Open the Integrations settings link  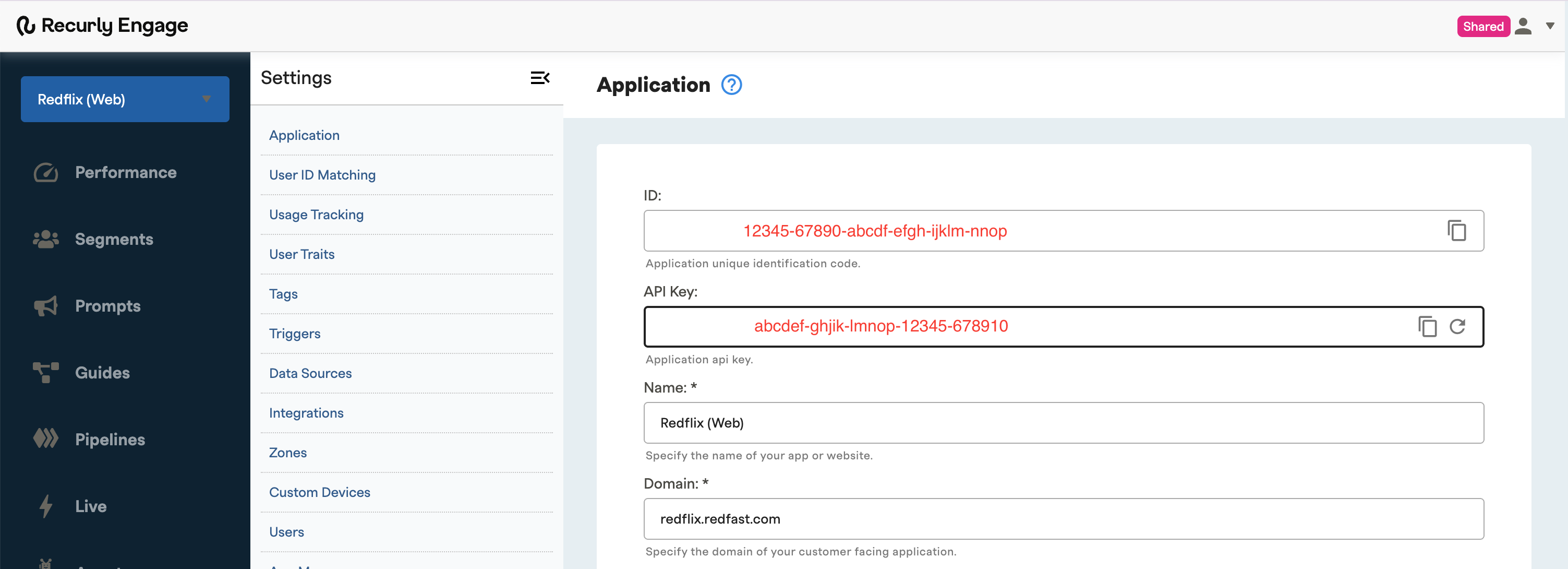[x=306, y=413]
